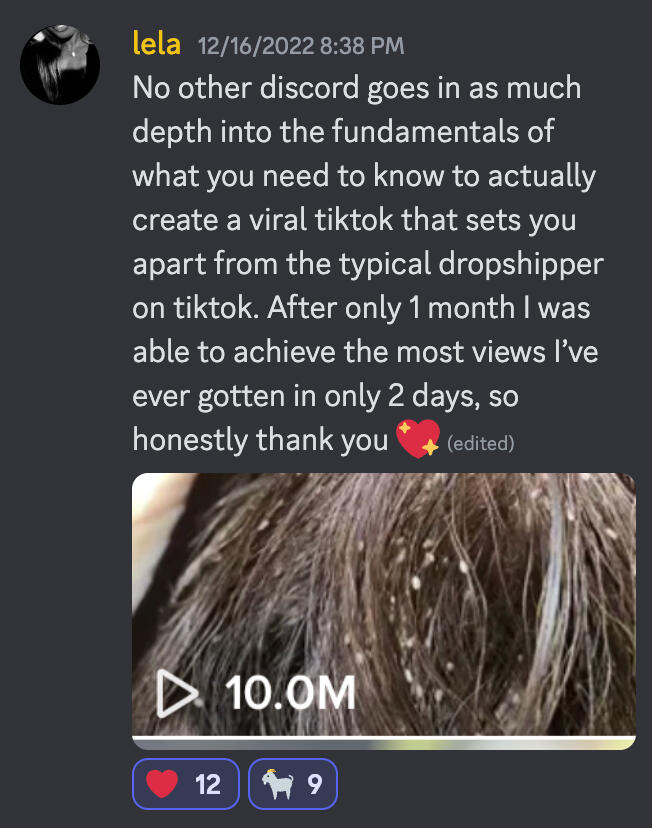Click the number 9 on the goat reaction
The height and width of the screenshot is (828, 652).
315,784
